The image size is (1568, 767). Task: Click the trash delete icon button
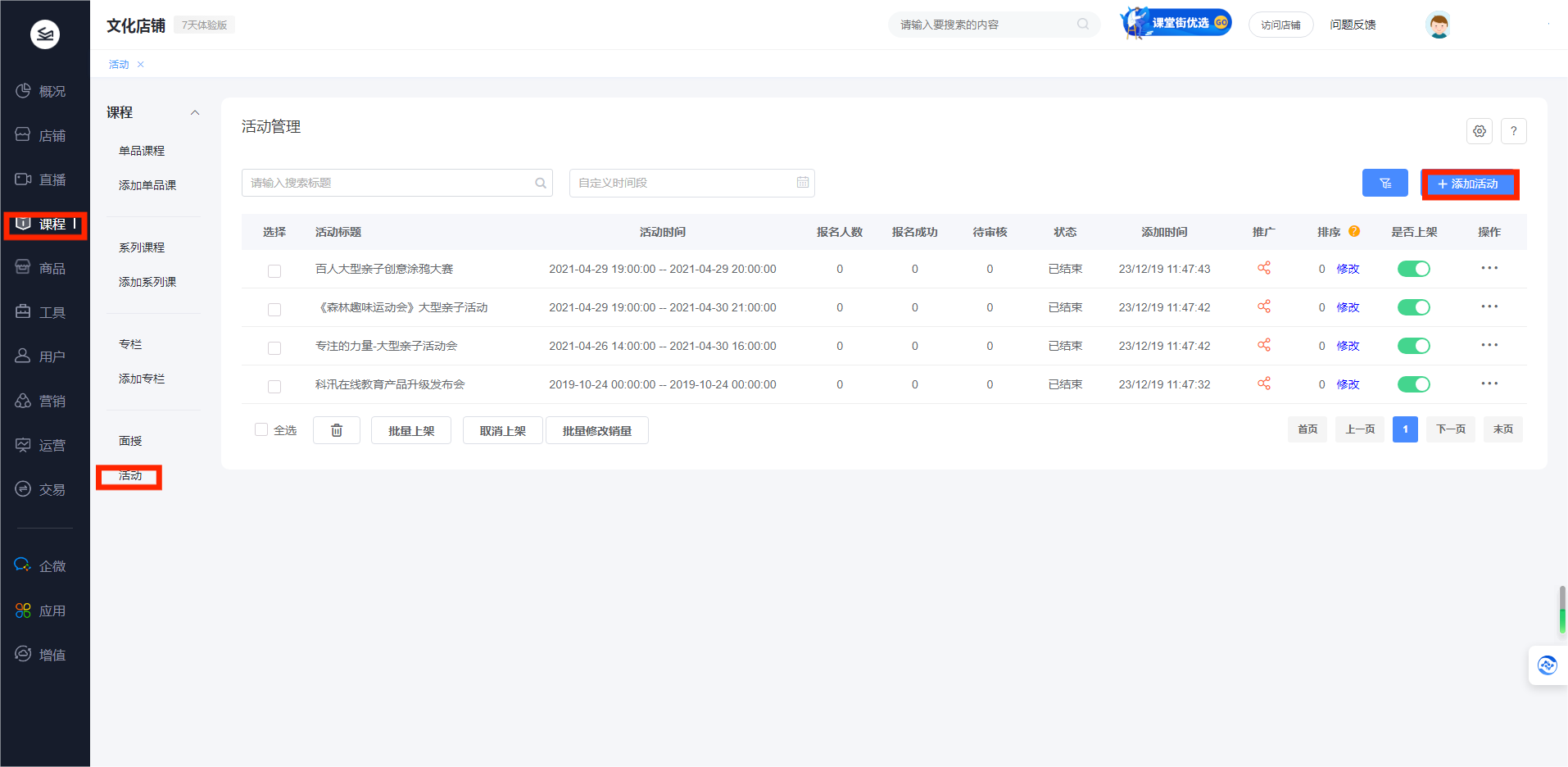pyautogui.click(x=337, y=430)
